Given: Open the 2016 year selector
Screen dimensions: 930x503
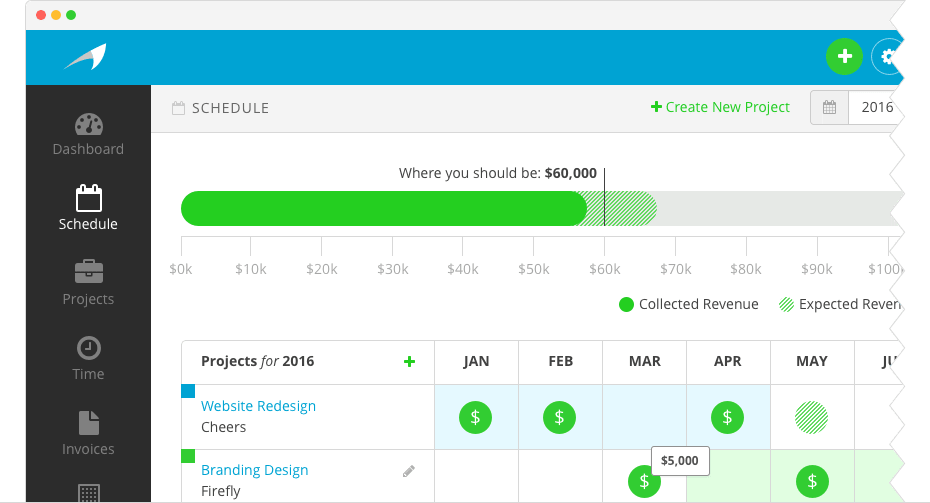Looking at the screenshot, I should (877, 107).
